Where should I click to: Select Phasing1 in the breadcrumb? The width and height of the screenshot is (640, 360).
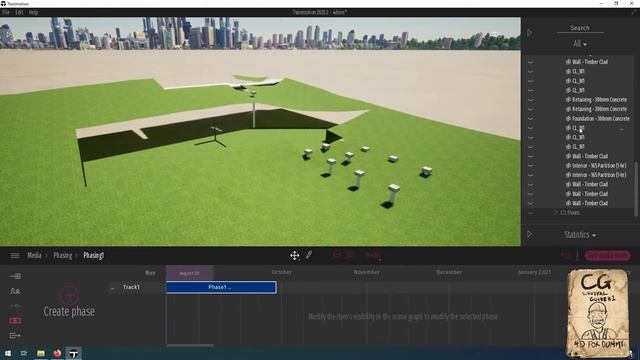(x=93, y=256)
